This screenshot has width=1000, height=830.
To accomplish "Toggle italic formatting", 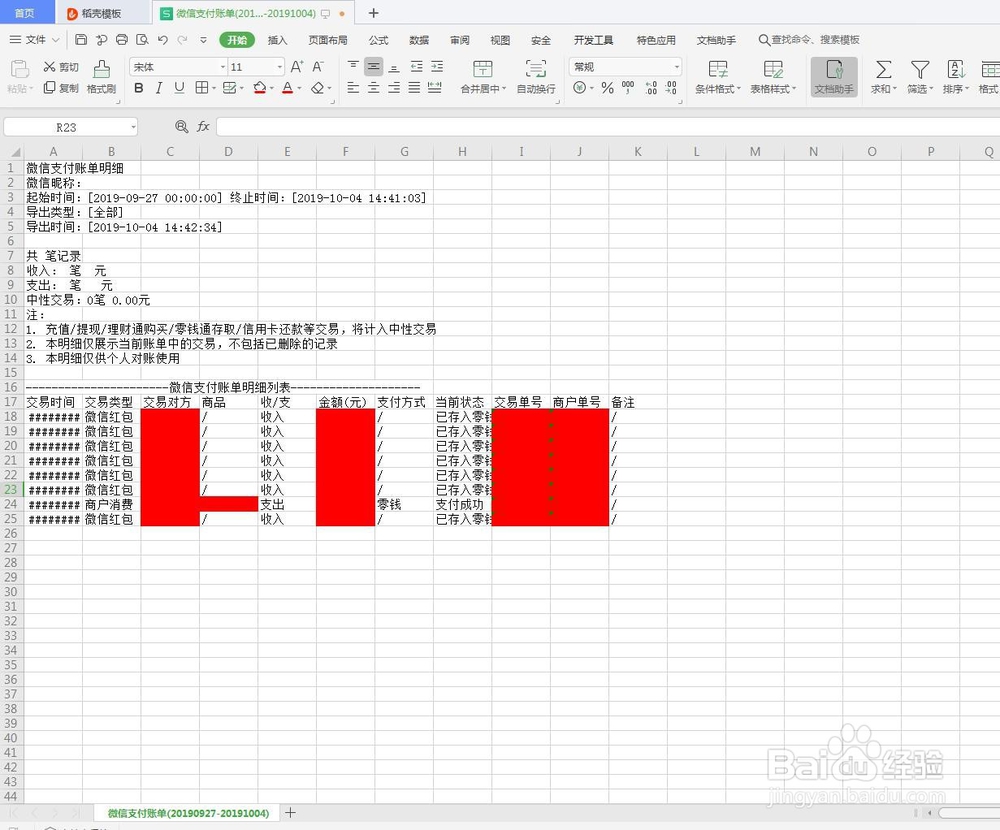I will click(x=159, y=88).
